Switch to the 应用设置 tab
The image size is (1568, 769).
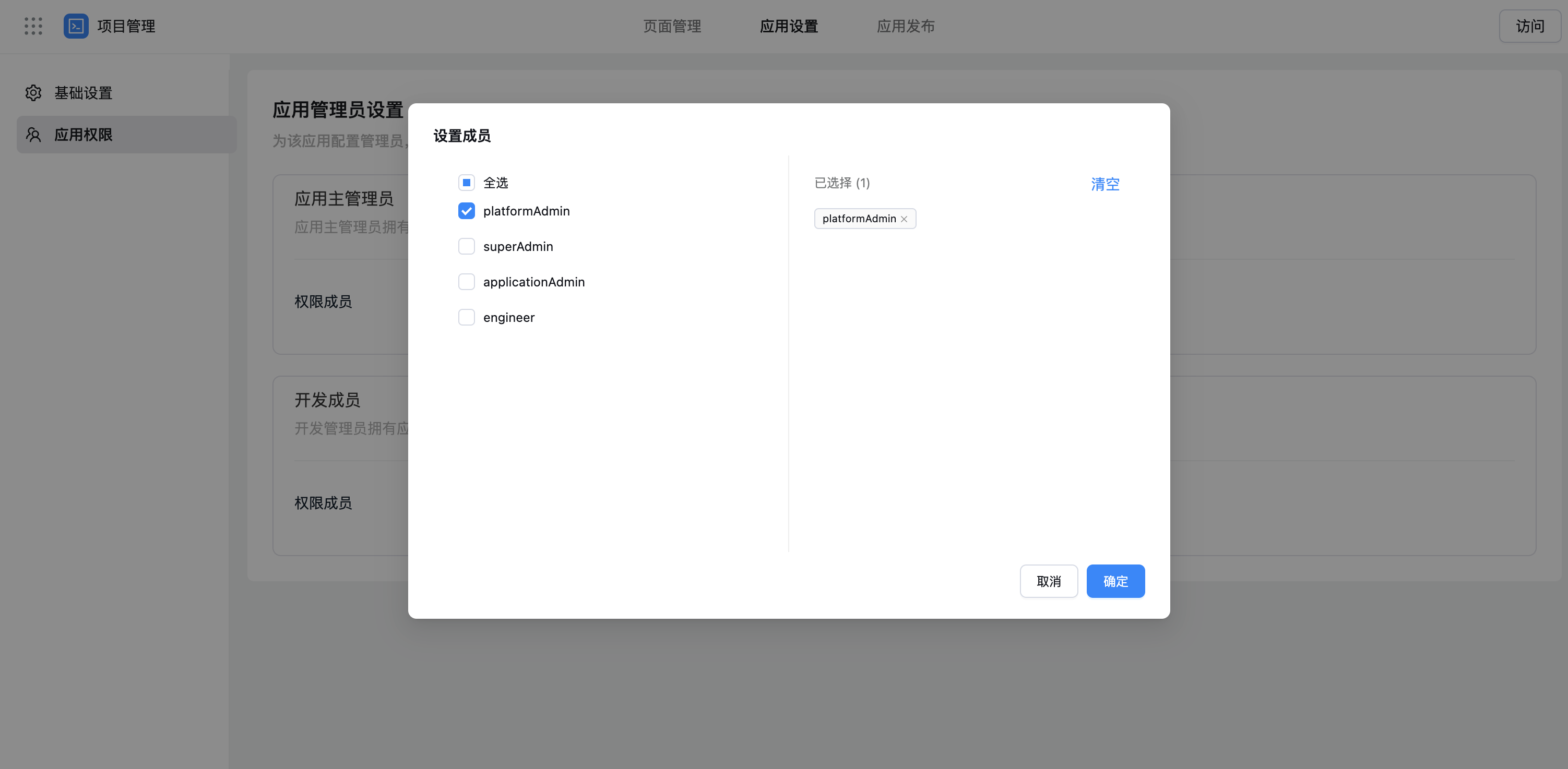(x=789, y=26)
